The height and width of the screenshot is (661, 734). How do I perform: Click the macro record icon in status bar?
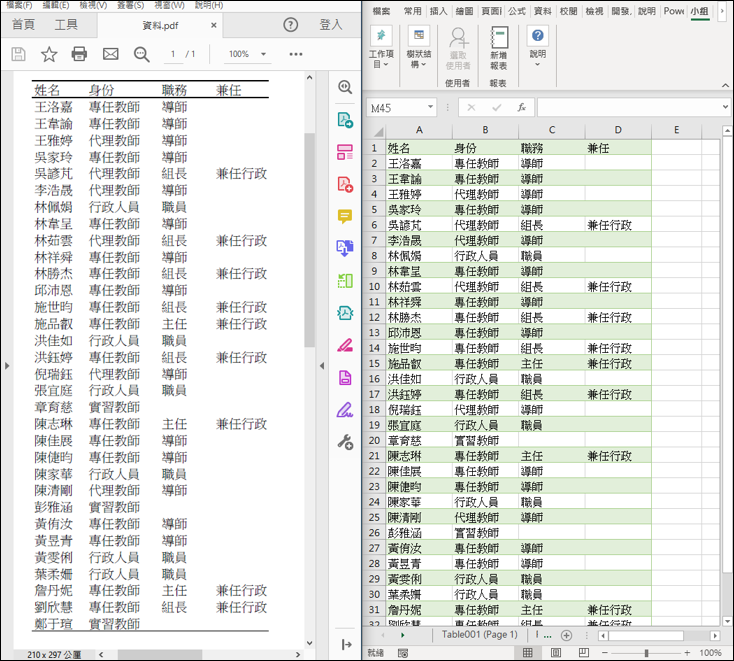coord(403,653)
